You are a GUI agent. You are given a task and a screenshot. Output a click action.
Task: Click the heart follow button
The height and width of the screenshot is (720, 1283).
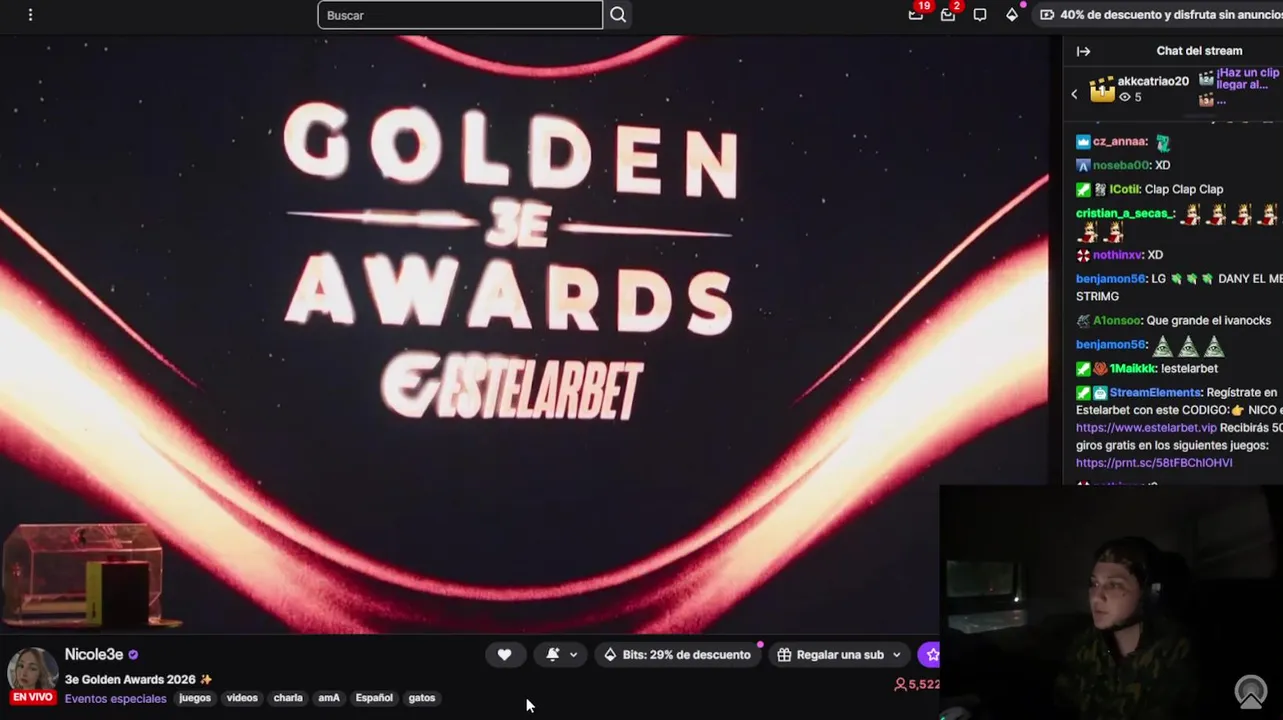pyautogui.click(x=505, y=655)
